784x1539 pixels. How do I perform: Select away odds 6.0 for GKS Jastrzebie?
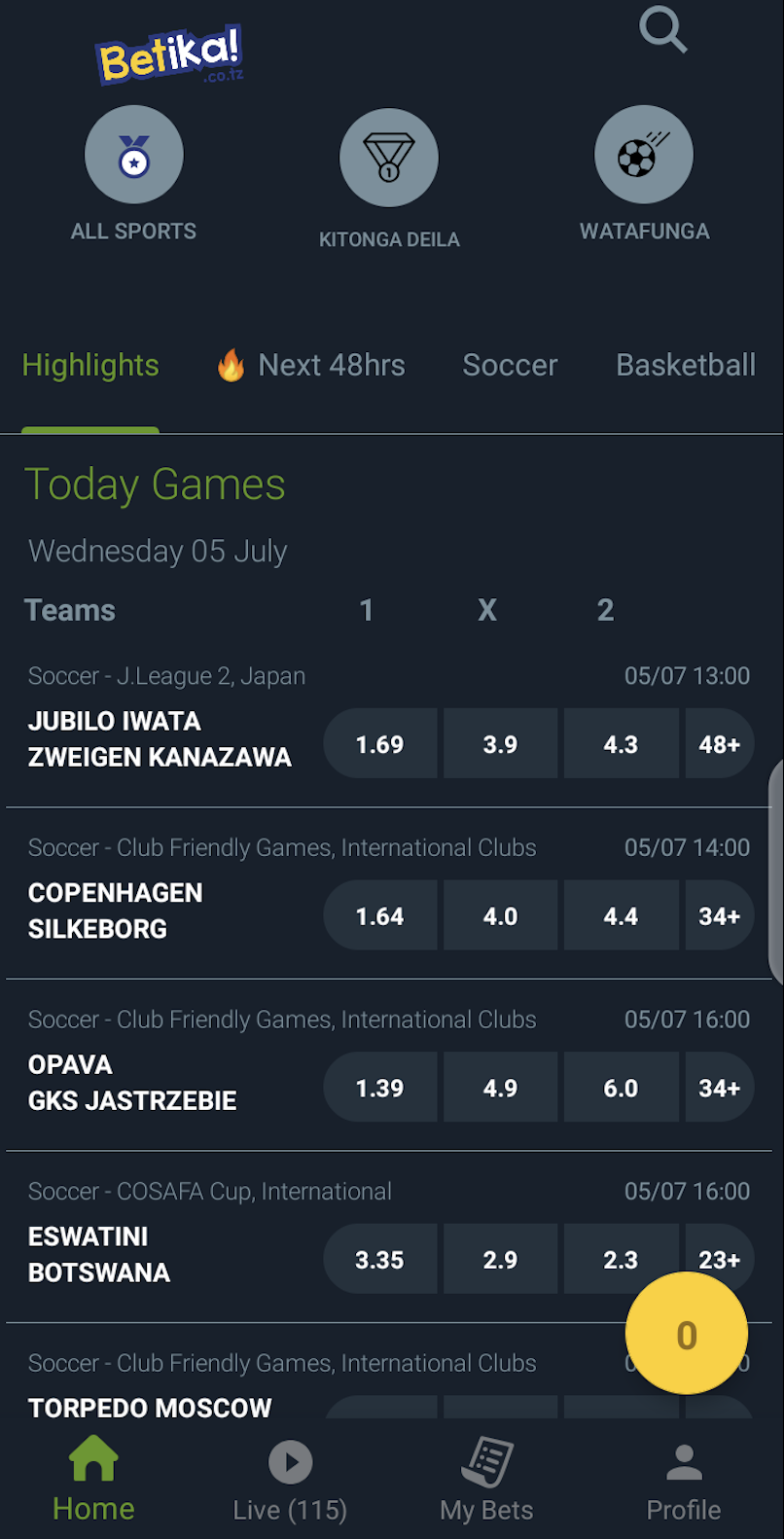(621, 1089)
